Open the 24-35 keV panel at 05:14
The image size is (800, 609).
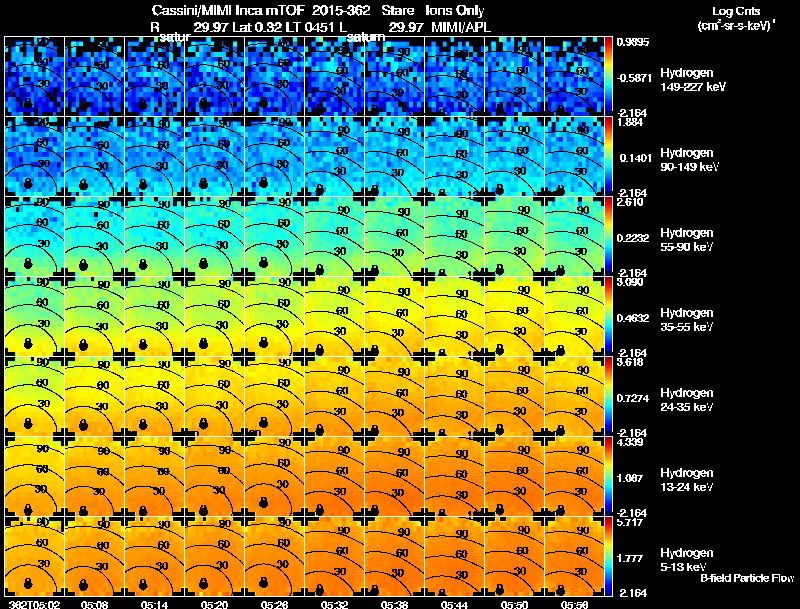click(155, 397)
